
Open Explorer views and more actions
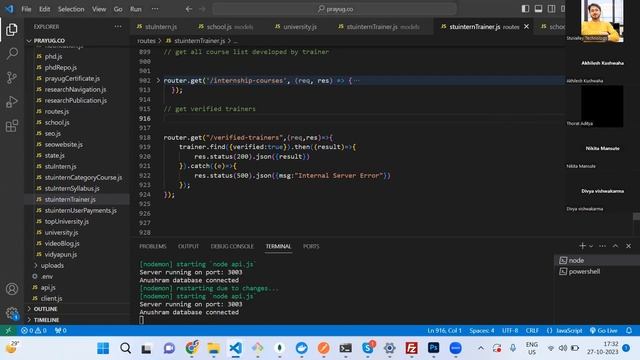click(118, 27)
